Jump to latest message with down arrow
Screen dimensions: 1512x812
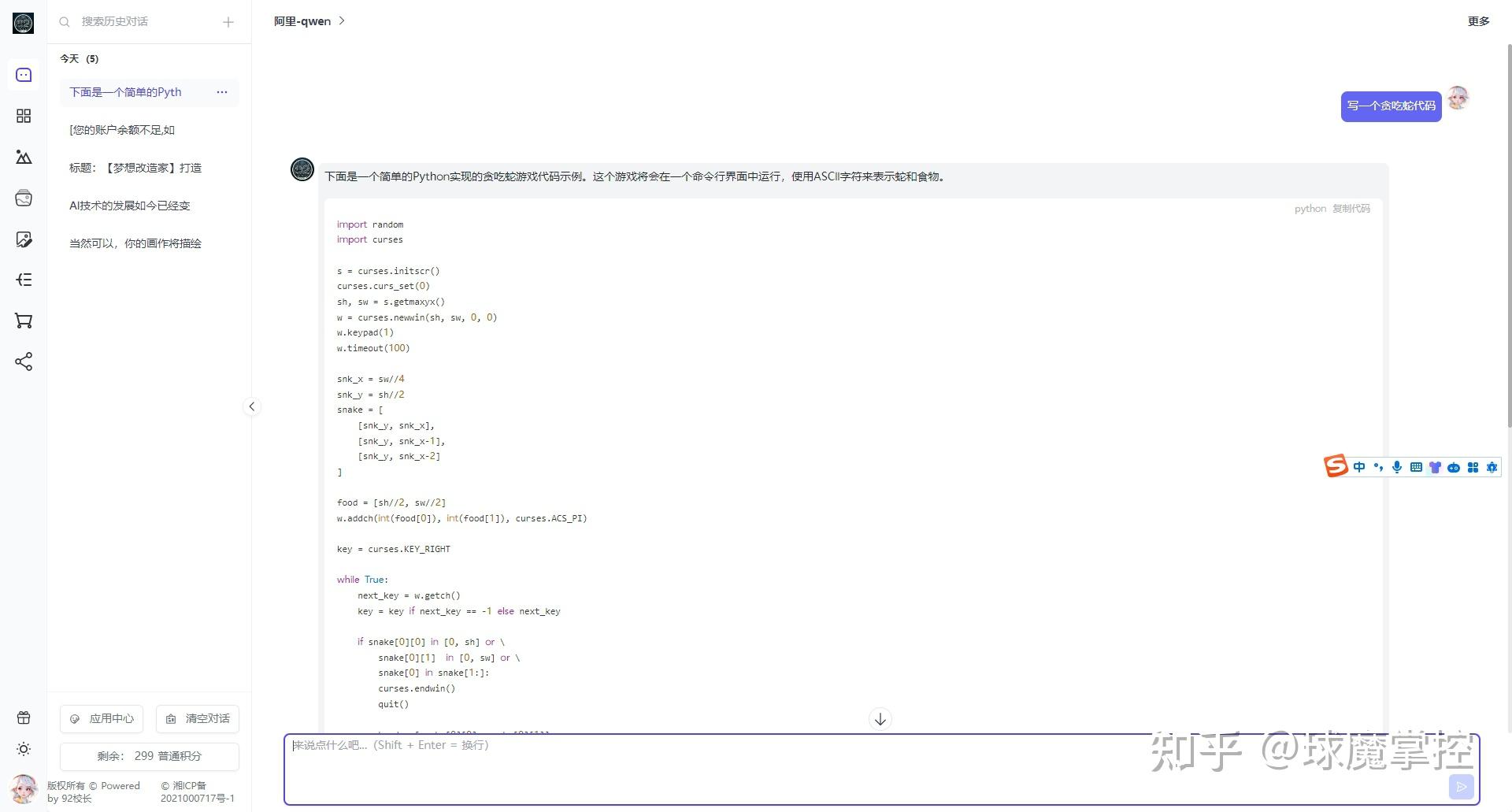tap(880, 718)
